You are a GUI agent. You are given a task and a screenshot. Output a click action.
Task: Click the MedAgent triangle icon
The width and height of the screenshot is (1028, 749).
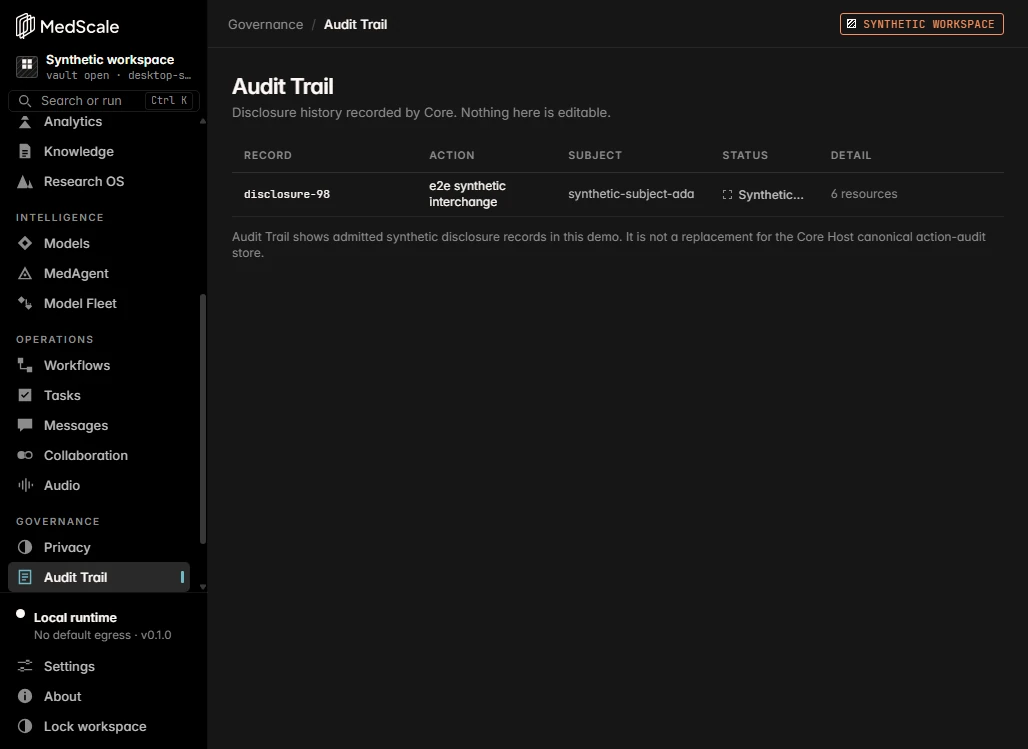(x=25, y=273)
